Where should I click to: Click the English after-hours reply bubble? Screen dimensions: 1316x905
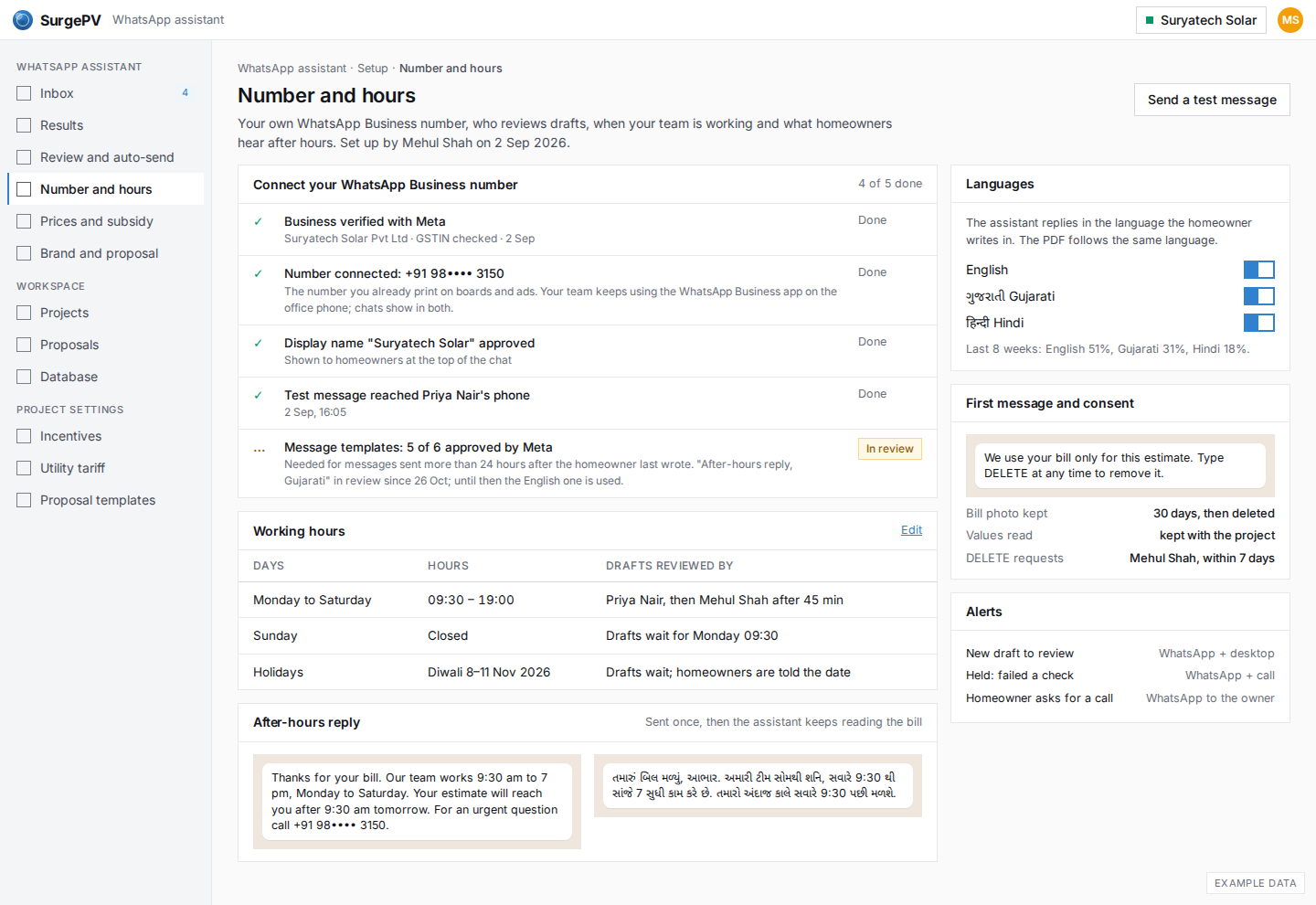pos(417,802)
